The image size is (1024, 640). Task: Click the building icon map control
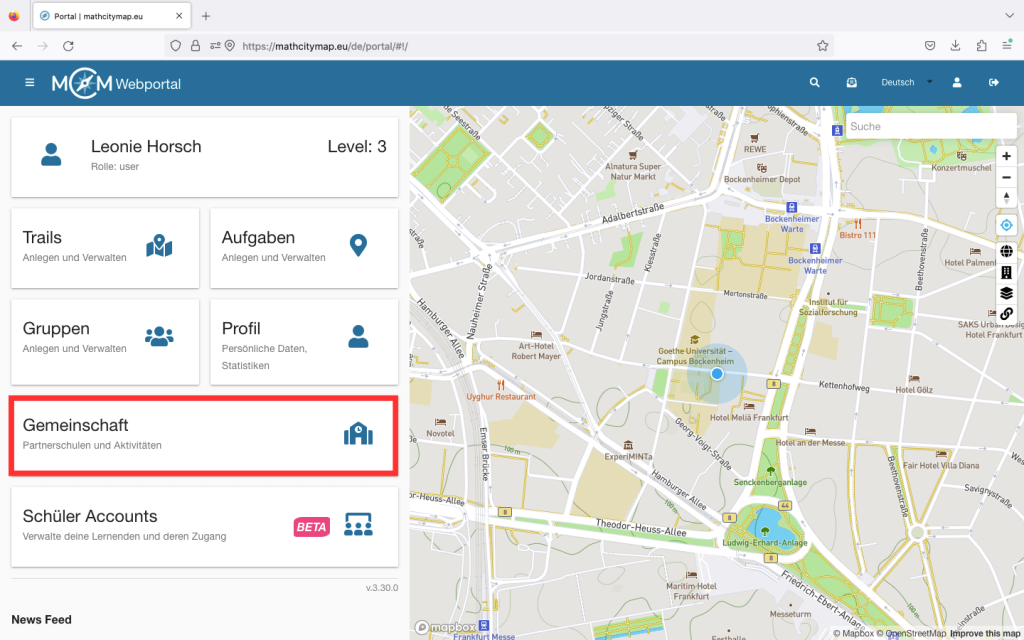tap(1006, 272)
